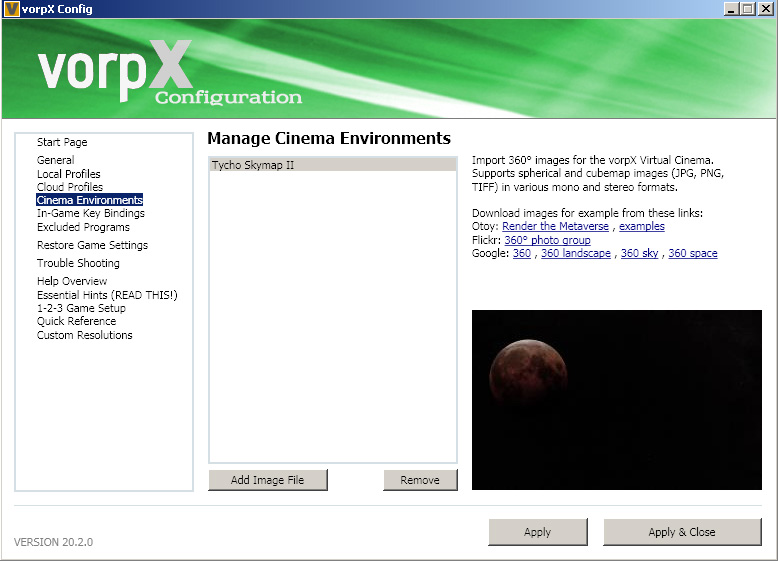Viewport: 778px width, 561px height.
Task: Open Essential Hints (READ THIS!) page
Action: (107, 295)
